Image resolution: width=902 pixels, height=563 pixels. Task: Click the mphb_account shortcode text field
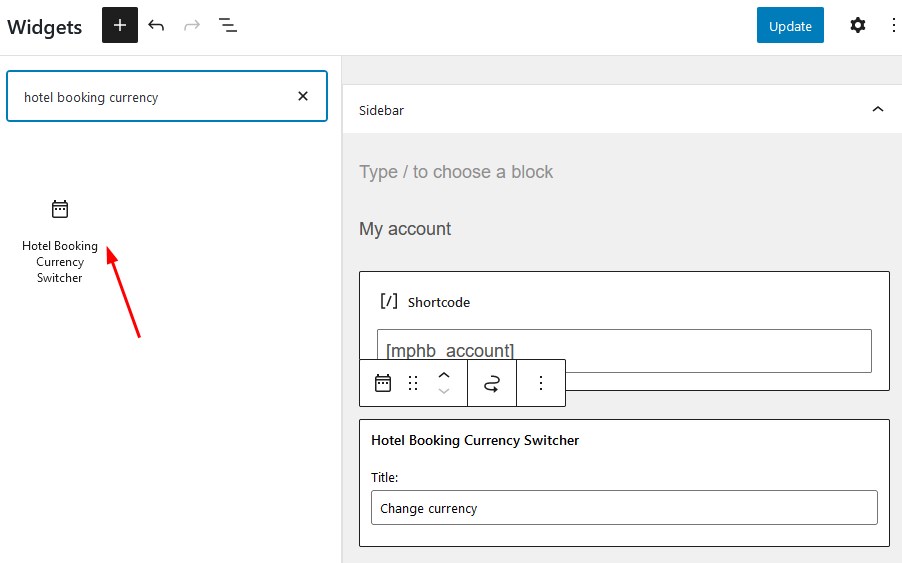point(624,350)
